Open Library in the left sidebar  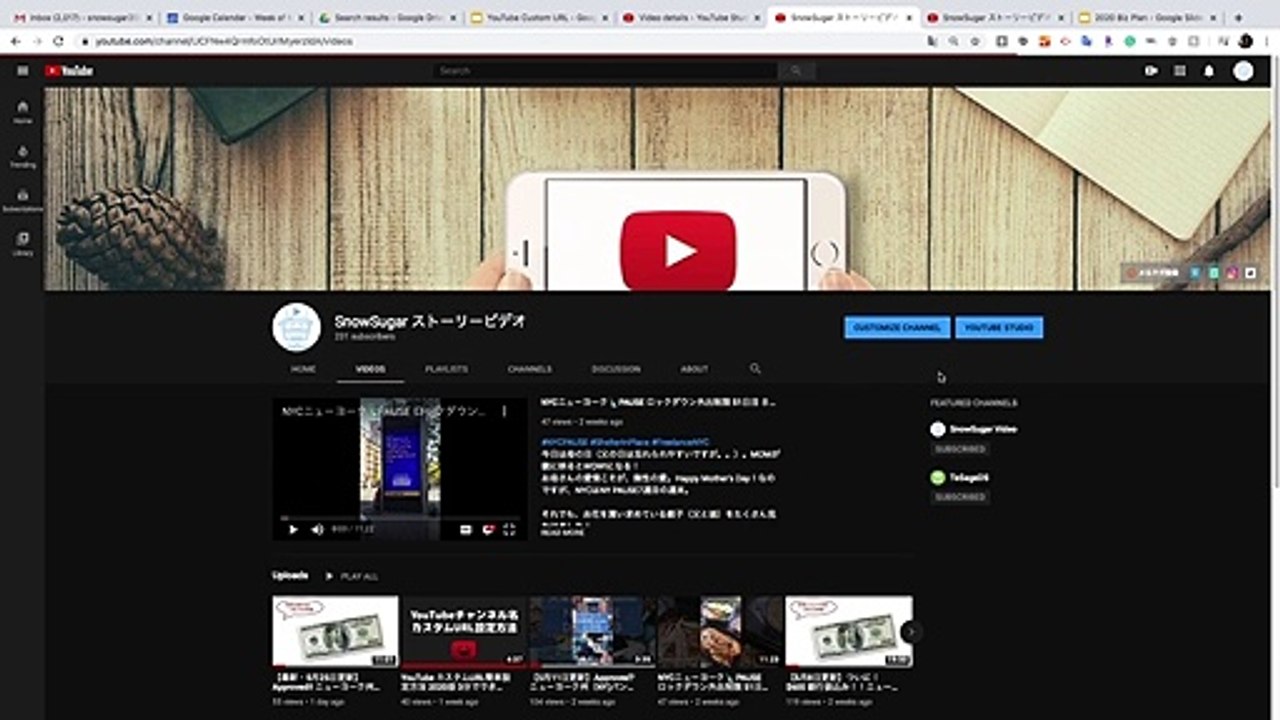point(22,244)
